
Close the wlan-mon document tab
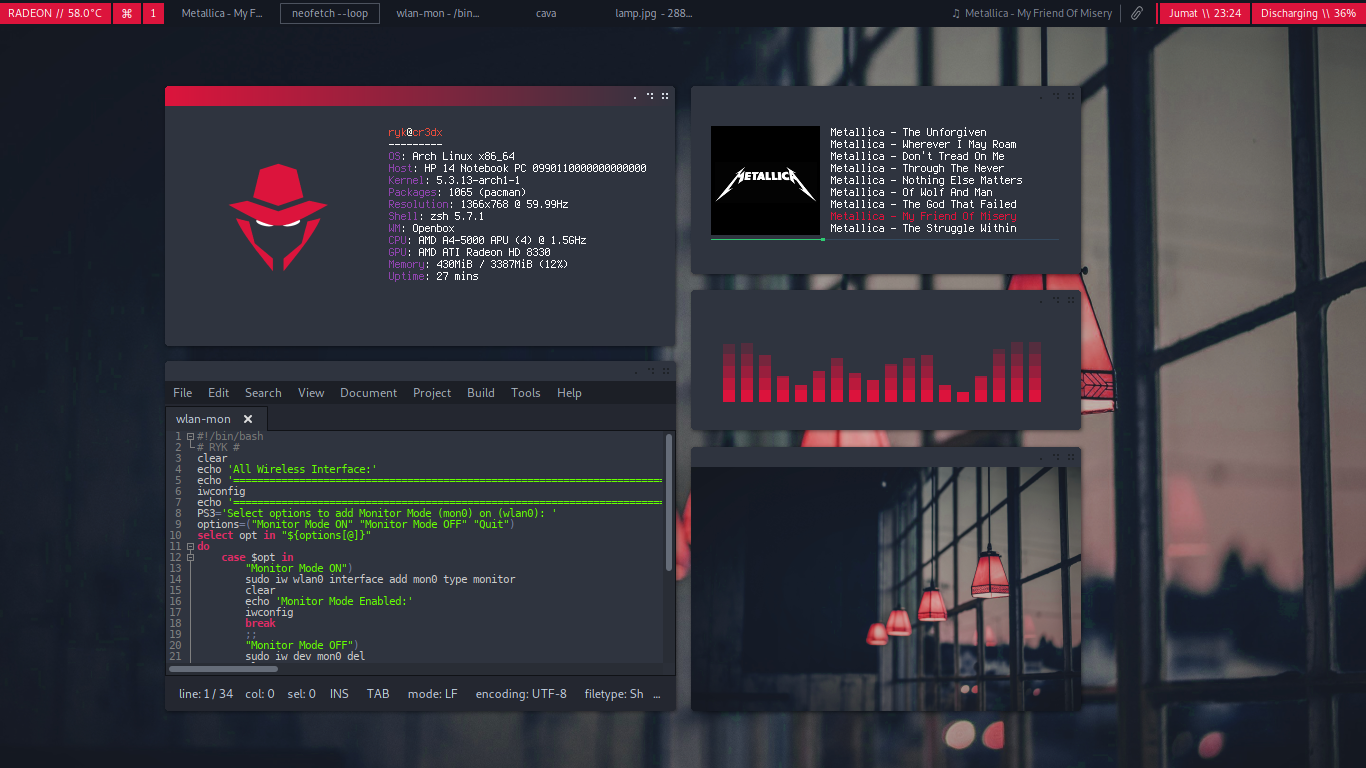248,419
